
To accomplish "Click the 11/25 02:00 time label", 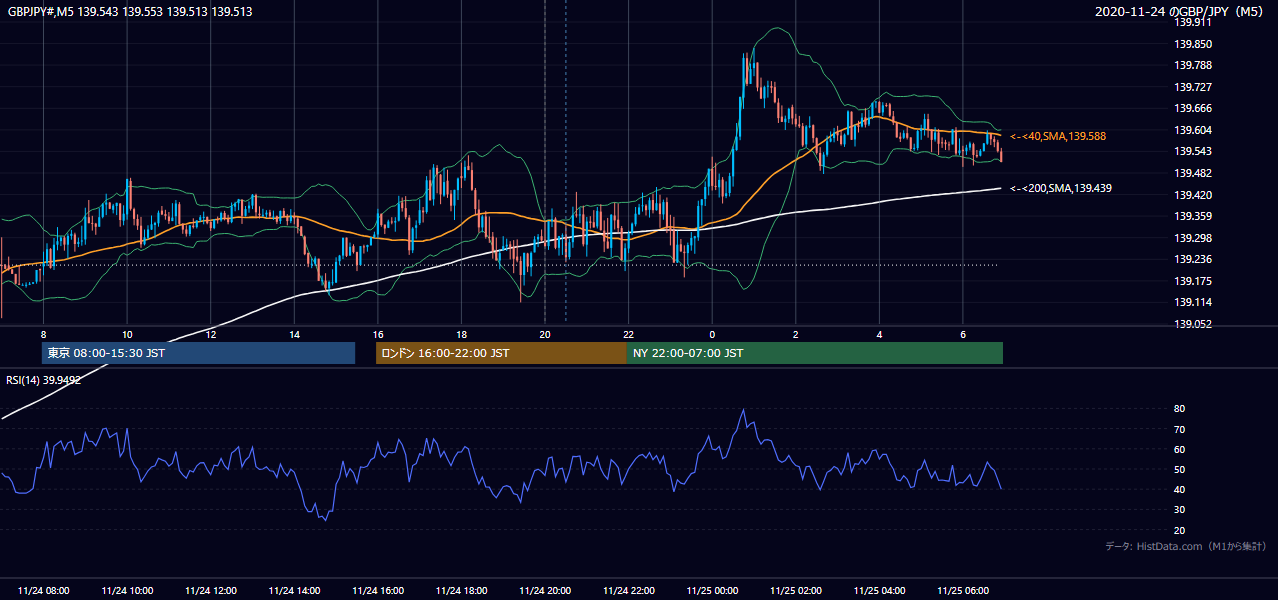I will (x=795, y=591).
